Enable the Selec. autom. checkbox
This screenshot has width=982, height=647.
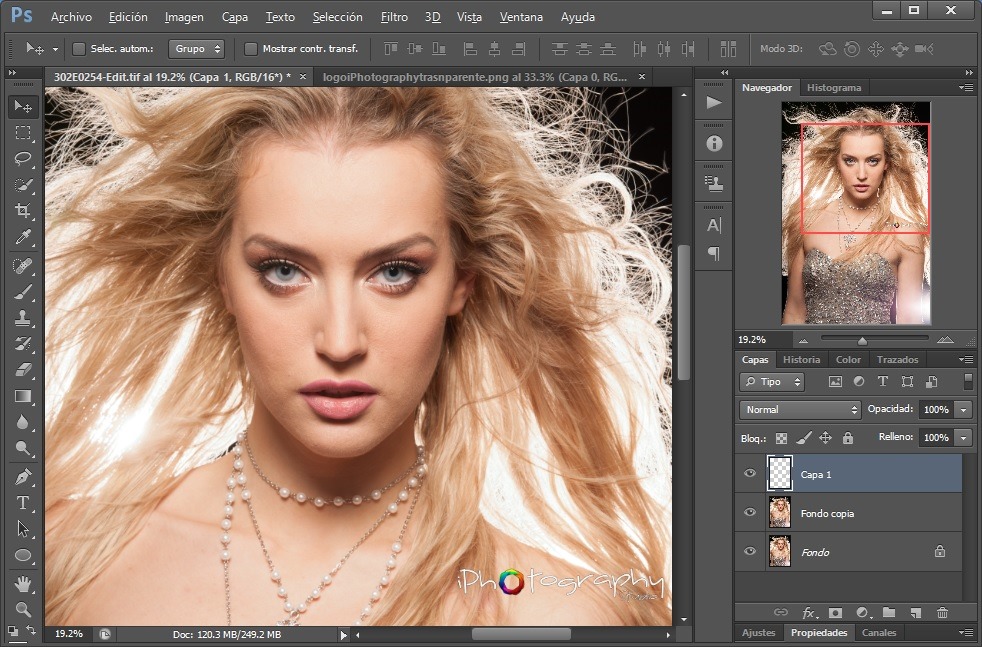tap(80, 49)
